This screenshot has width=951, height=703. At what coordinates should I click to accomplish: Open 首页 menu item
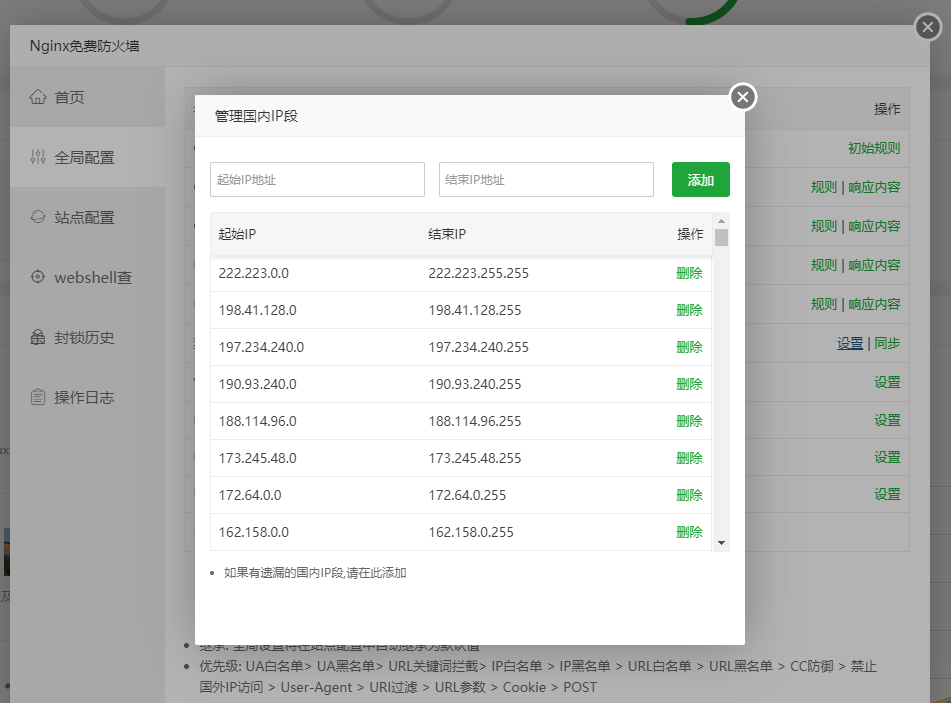pos(87,97)
